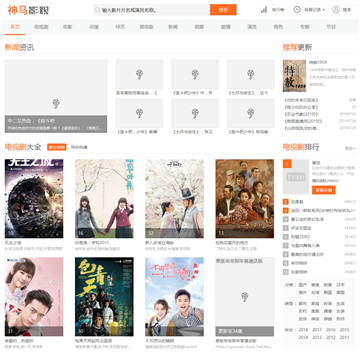Click the magnifier icon in search box
The width and height of the screenshot is (360, 360).
pos(97,10)
